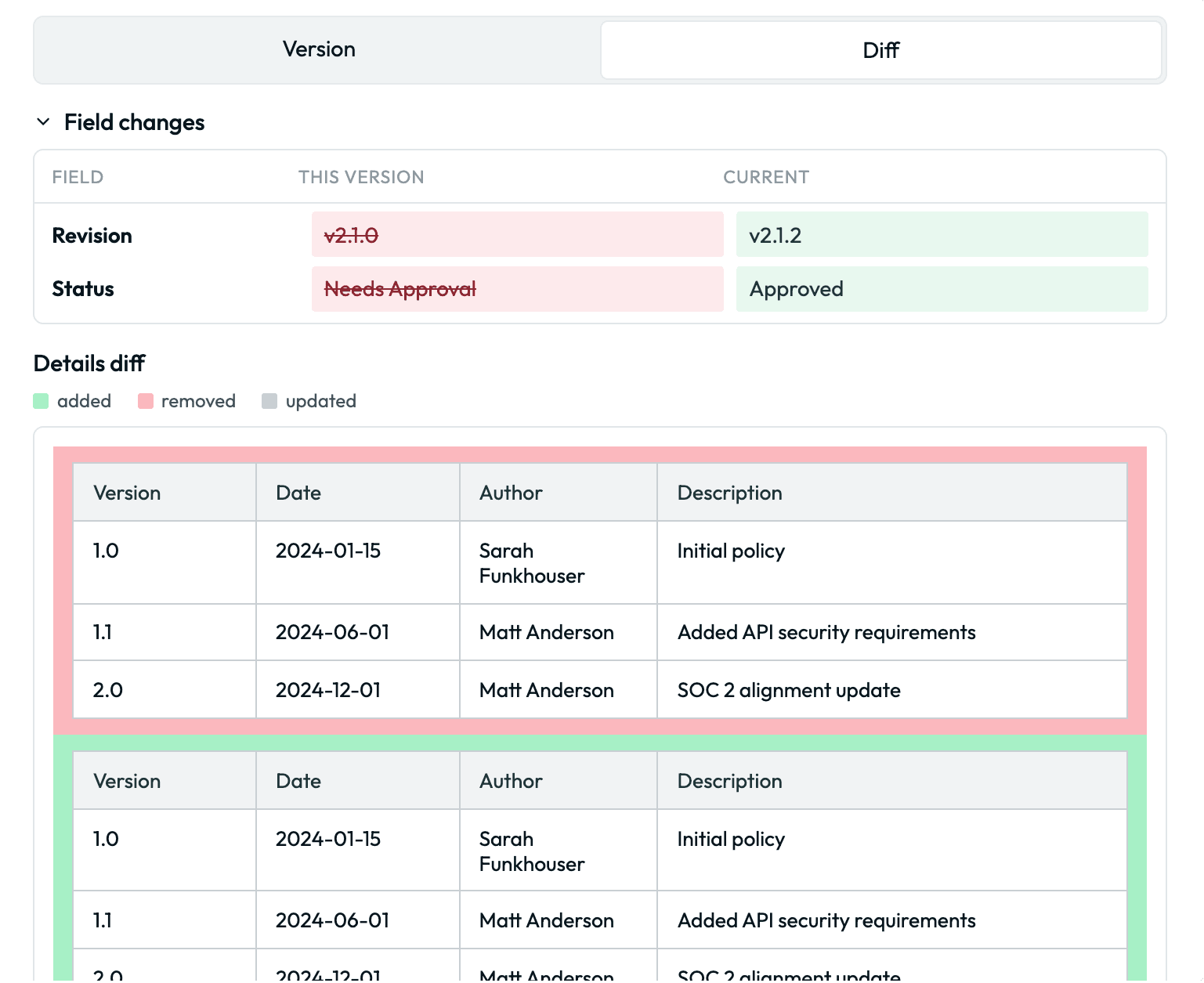Click version 1.1 in added table
Screen dimensions: 1204x983
tap(103, 920)
